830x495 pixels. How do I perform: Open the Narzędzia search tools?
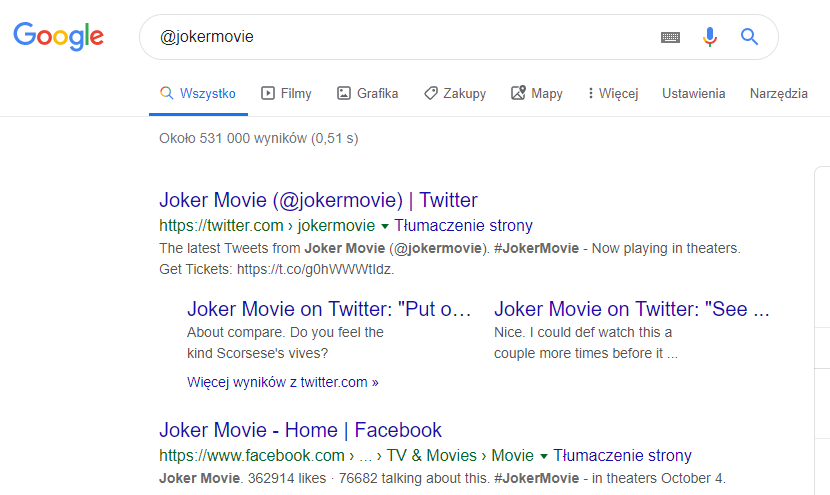click(x=778, y=93)
